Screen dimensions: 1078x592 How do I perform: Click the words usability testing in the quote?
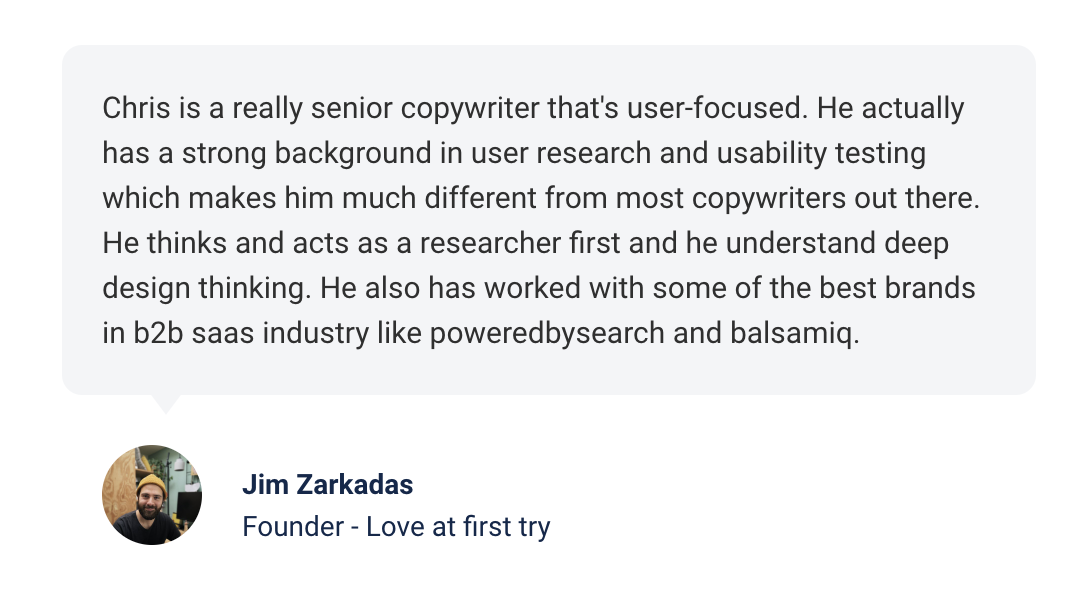[821, 154]
